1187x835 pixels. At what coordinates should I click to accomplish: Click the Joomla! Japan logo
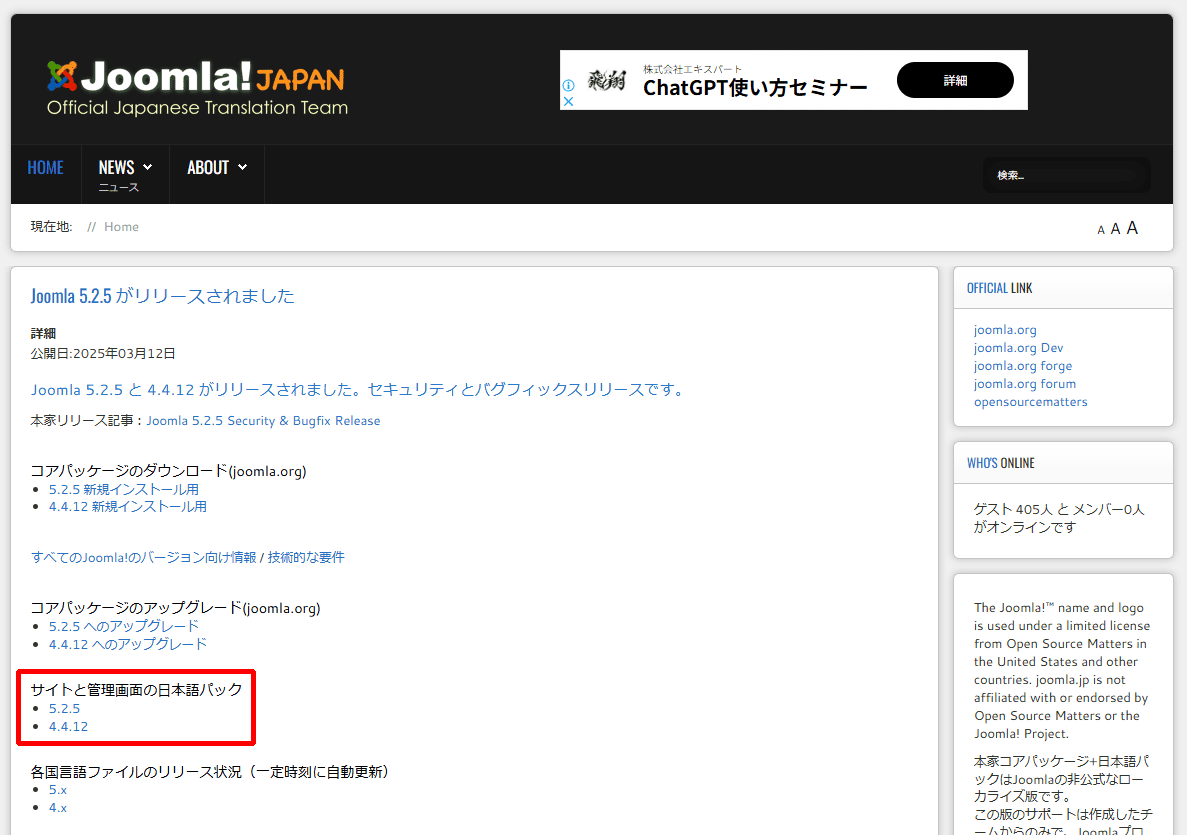coord(197,88)
